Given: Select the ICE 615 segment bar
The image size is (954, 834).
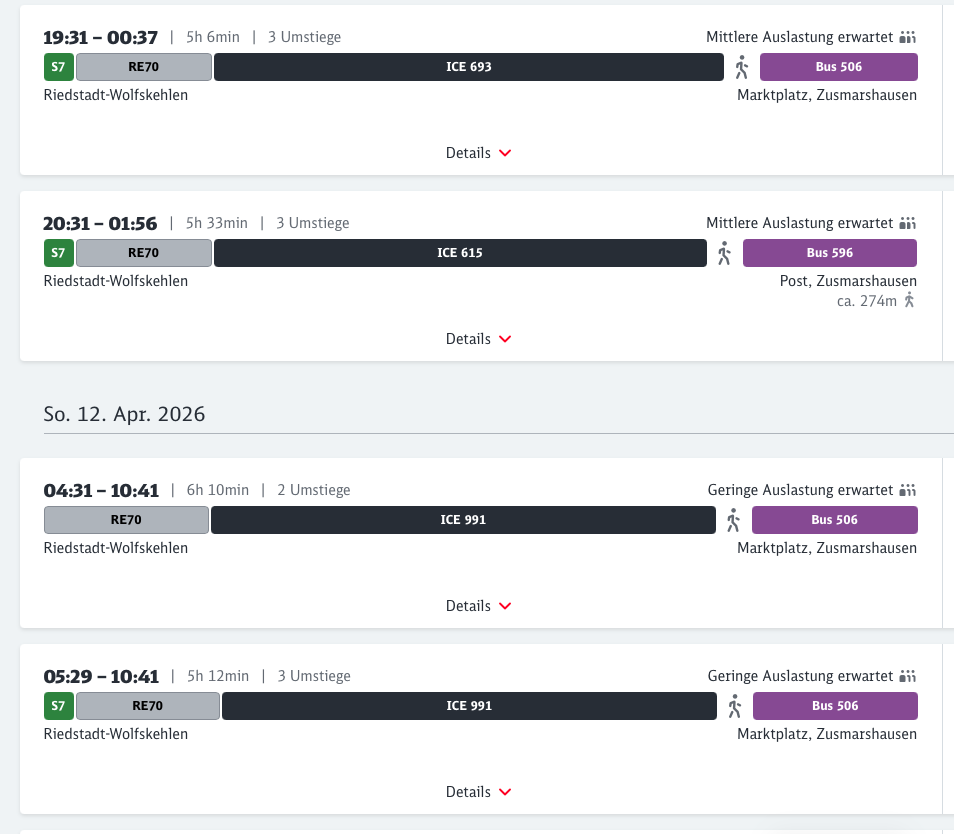Looking at the screenshot, I should pos(459,253).
